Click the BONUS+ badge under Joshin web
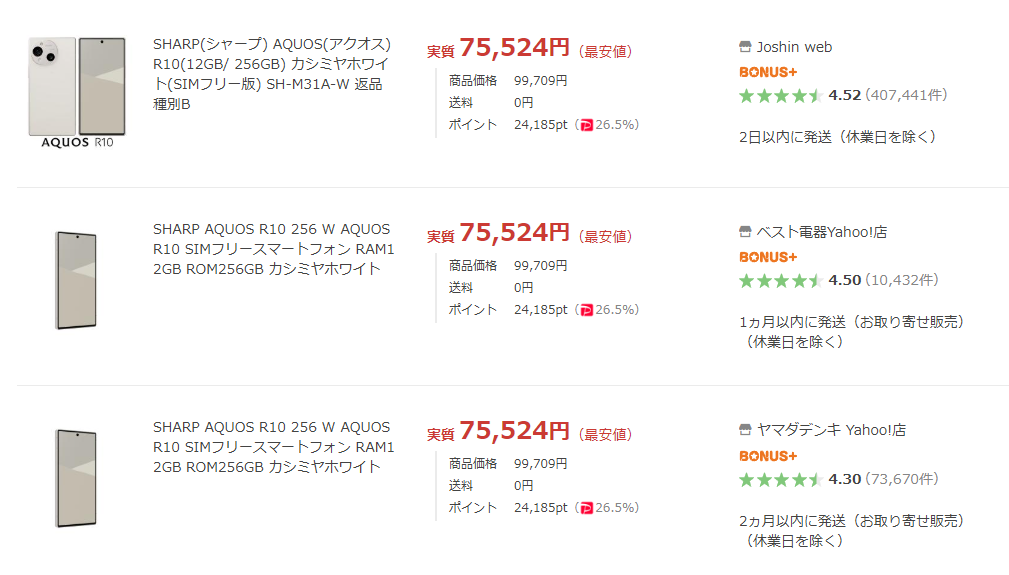1009x575 pixels. (x=767, y=72)
